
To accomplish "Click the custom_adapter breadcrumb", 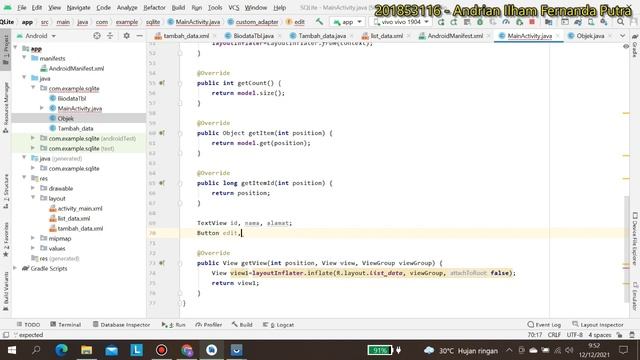I will tap(253, 22).
